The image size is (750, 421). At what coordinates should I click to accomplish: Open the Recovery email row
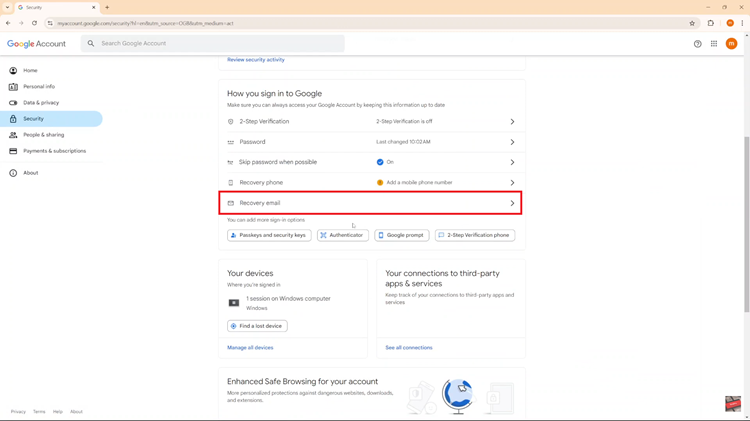coord(370,203)
